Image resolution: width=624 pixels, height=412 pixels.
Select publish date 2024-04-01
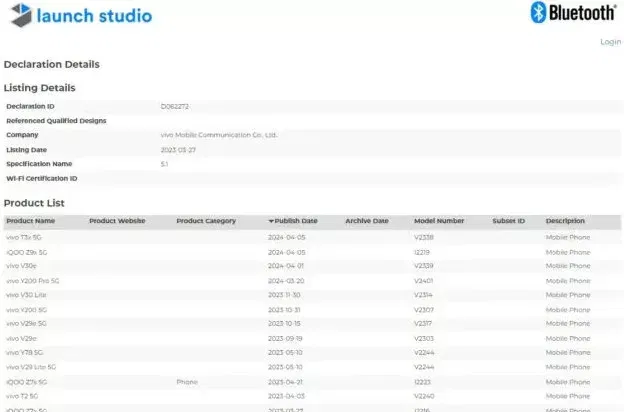pyautogui.click(x=286, y=266)
